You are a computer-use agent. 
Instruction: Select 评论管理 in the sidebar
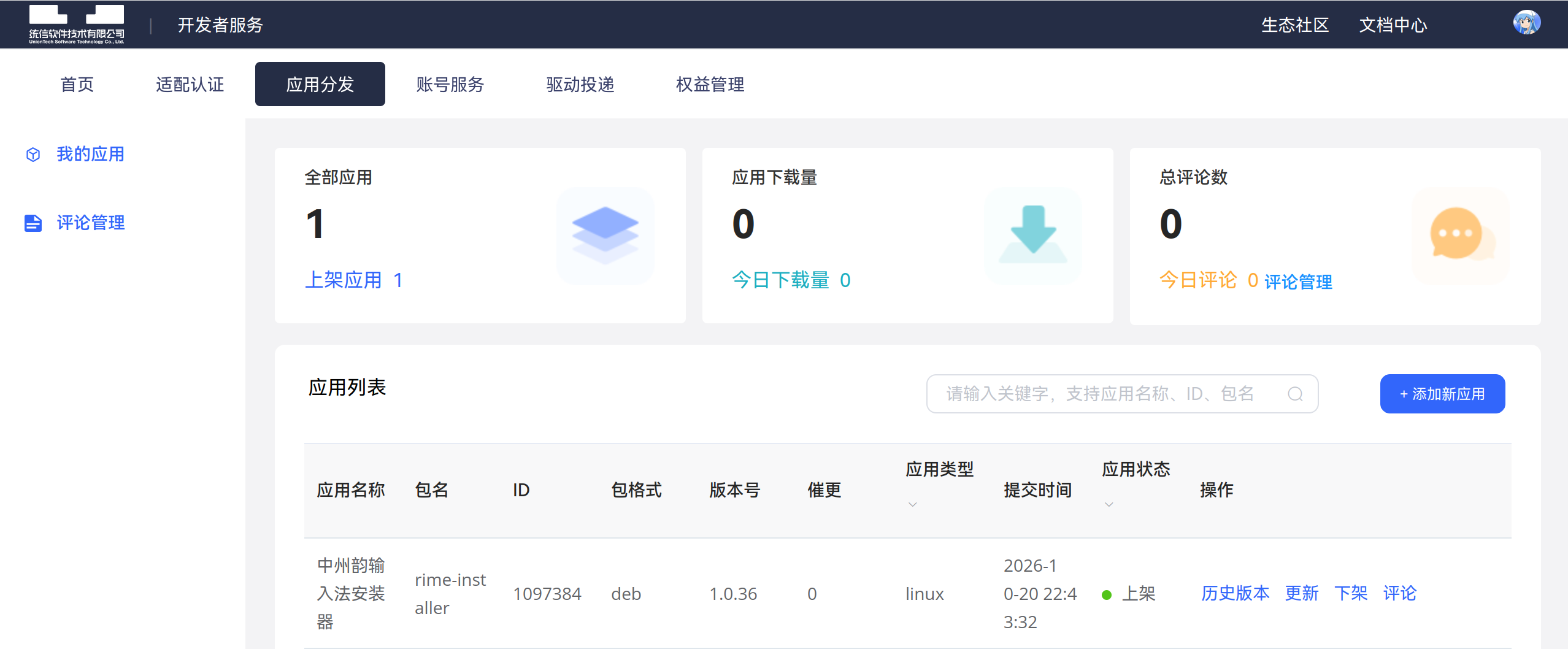point(91,223)
